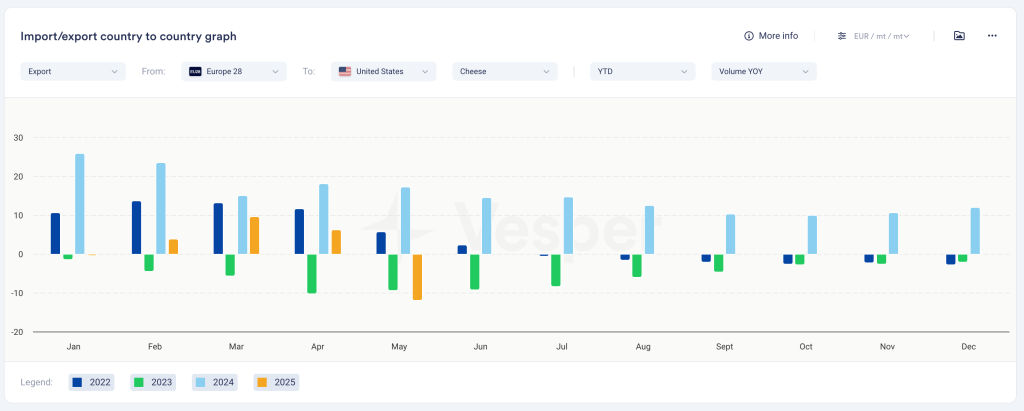Toggle the 2025 legend series

click(x=276, y=382)
